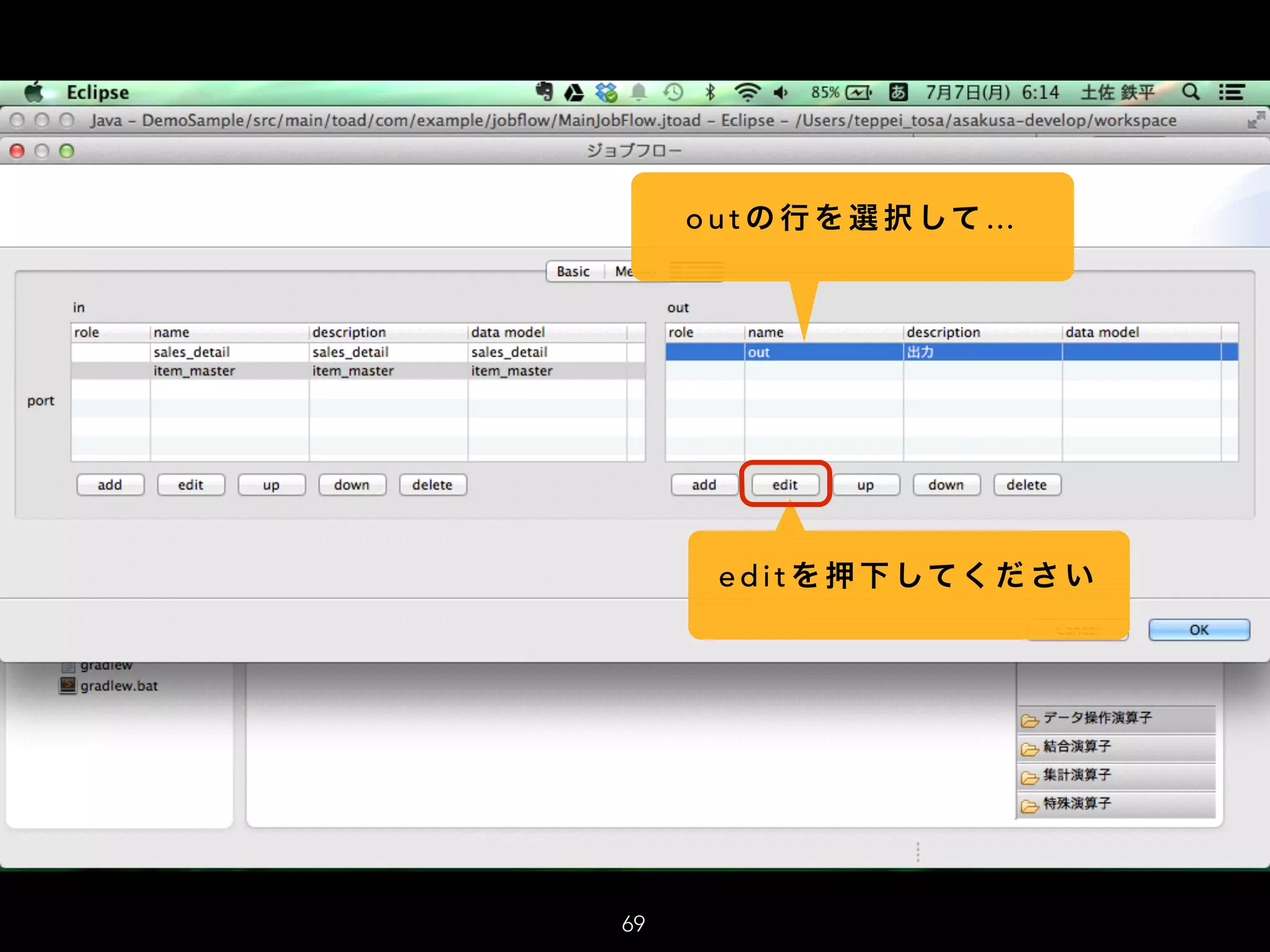
Task: Open Spotlight search magnifier
Action: [x=1190, y=92]
